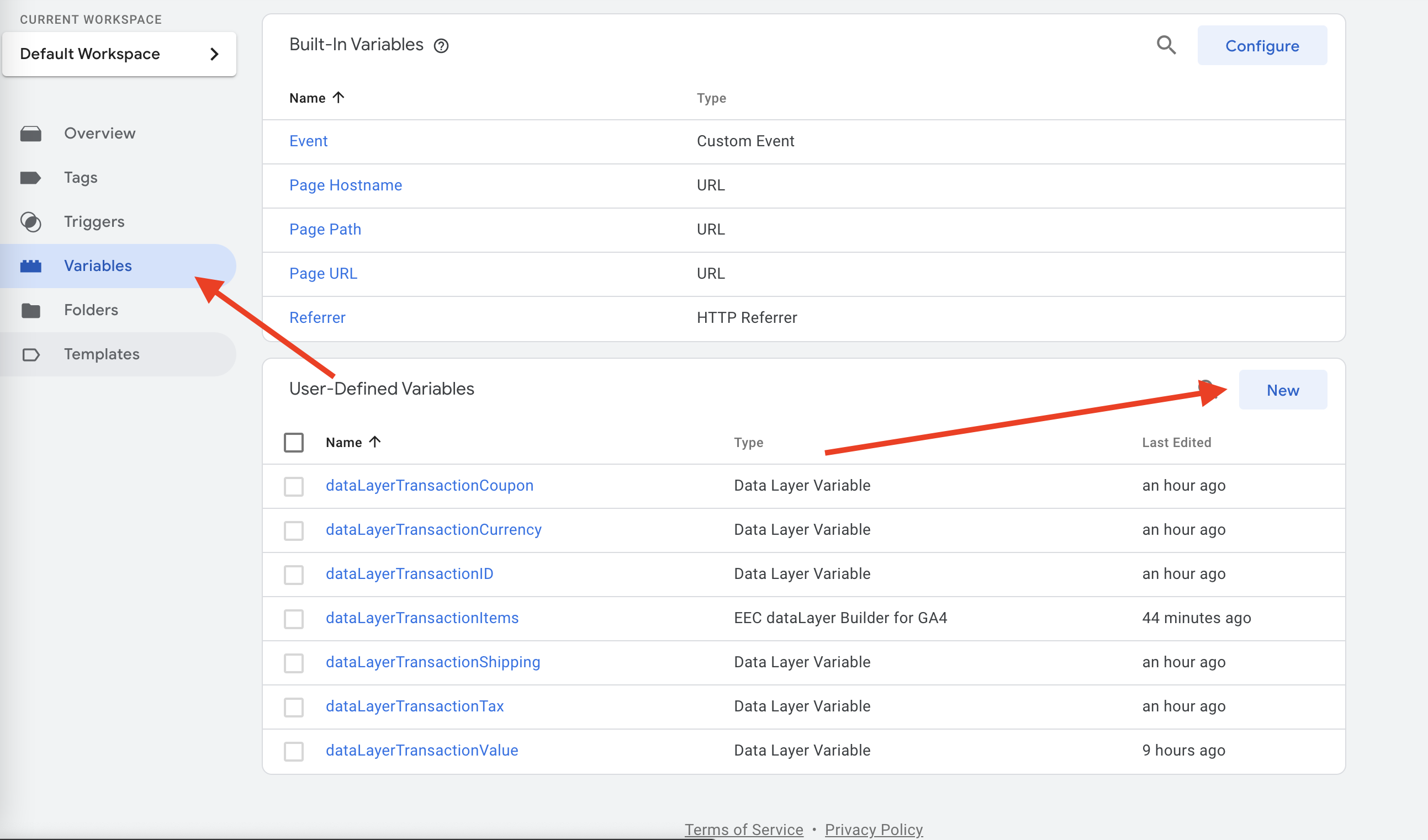Click the Templates icon in sidebar
Screen dimensions: 1428x840
[30, 354]
